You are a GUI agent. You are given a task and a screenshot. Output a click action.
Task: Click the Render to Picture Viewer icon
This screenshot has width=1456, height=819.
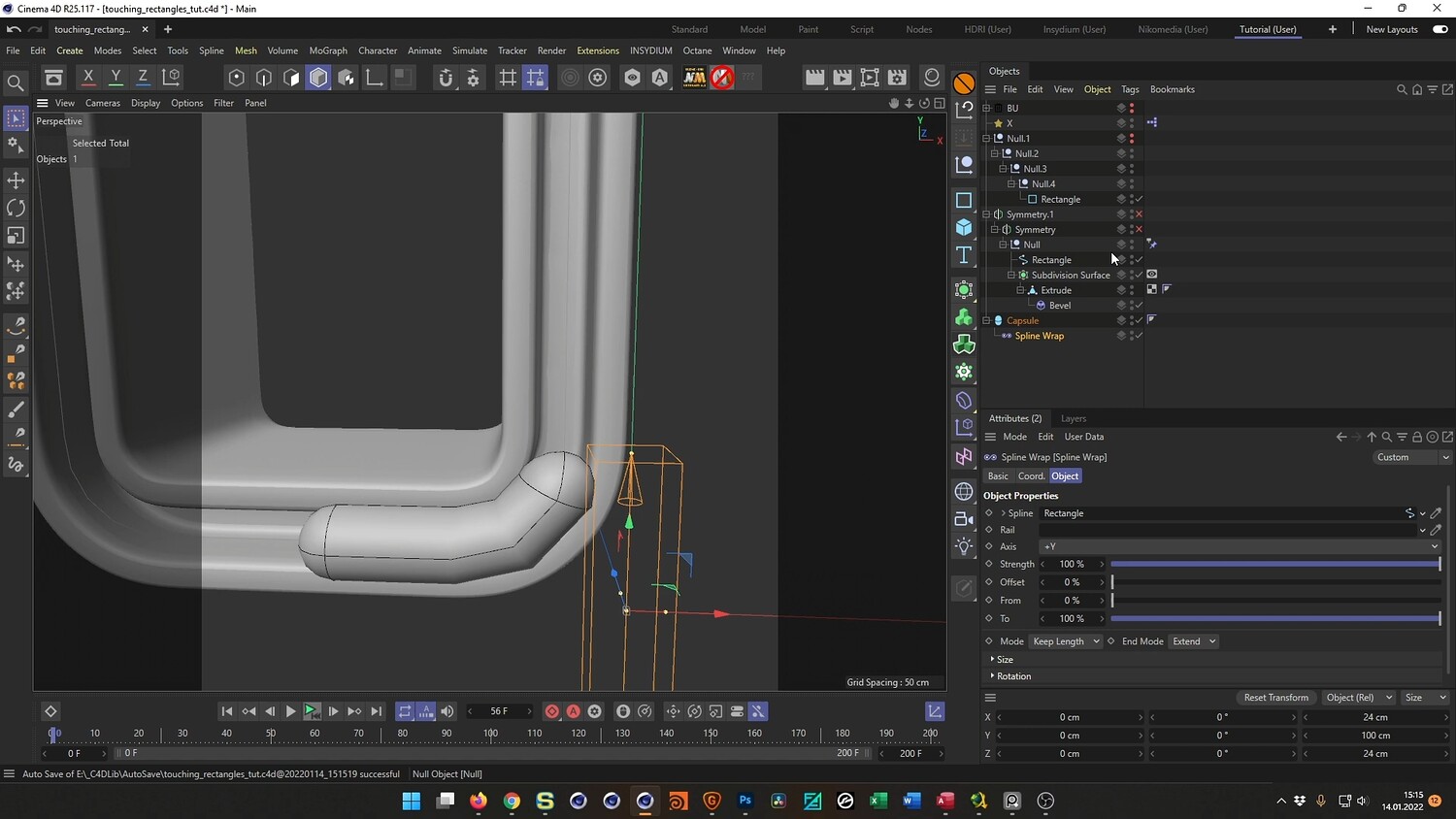tap(843, 78)
